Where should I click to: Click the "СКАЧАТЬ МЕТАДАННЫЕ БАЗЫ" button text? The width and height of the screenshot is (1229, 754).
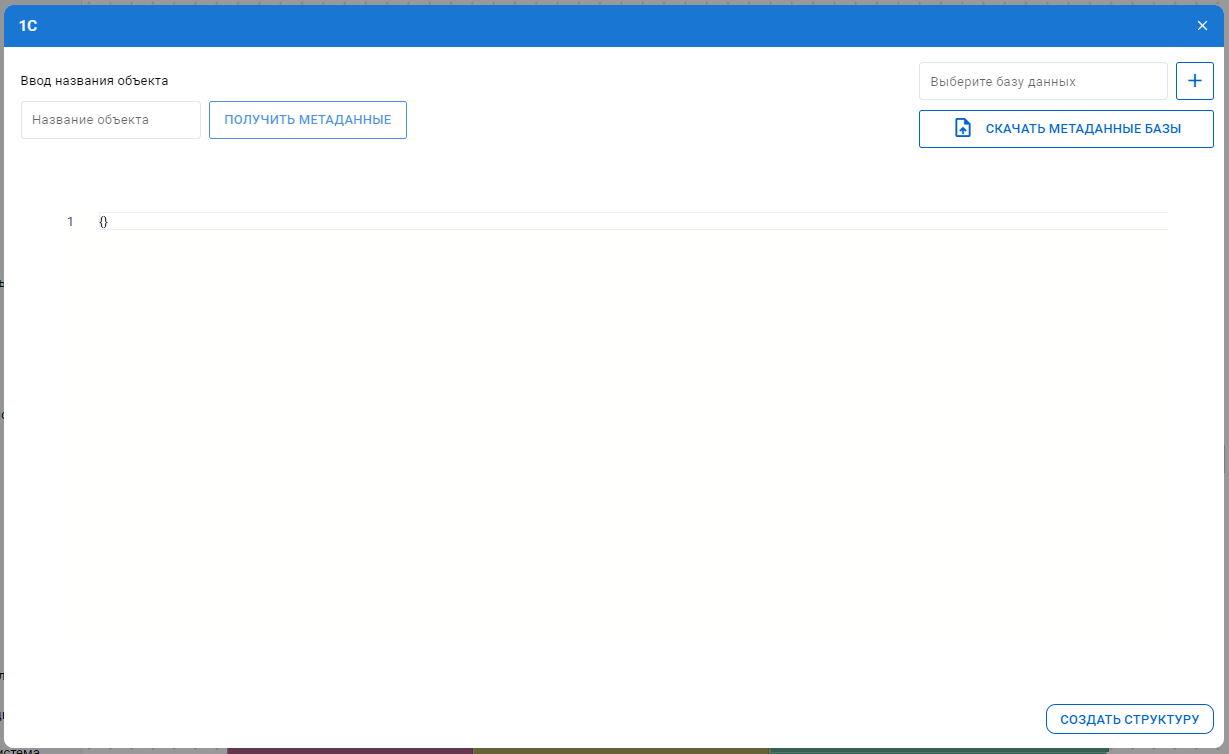pyautogui.click(x=1083, y=129)
